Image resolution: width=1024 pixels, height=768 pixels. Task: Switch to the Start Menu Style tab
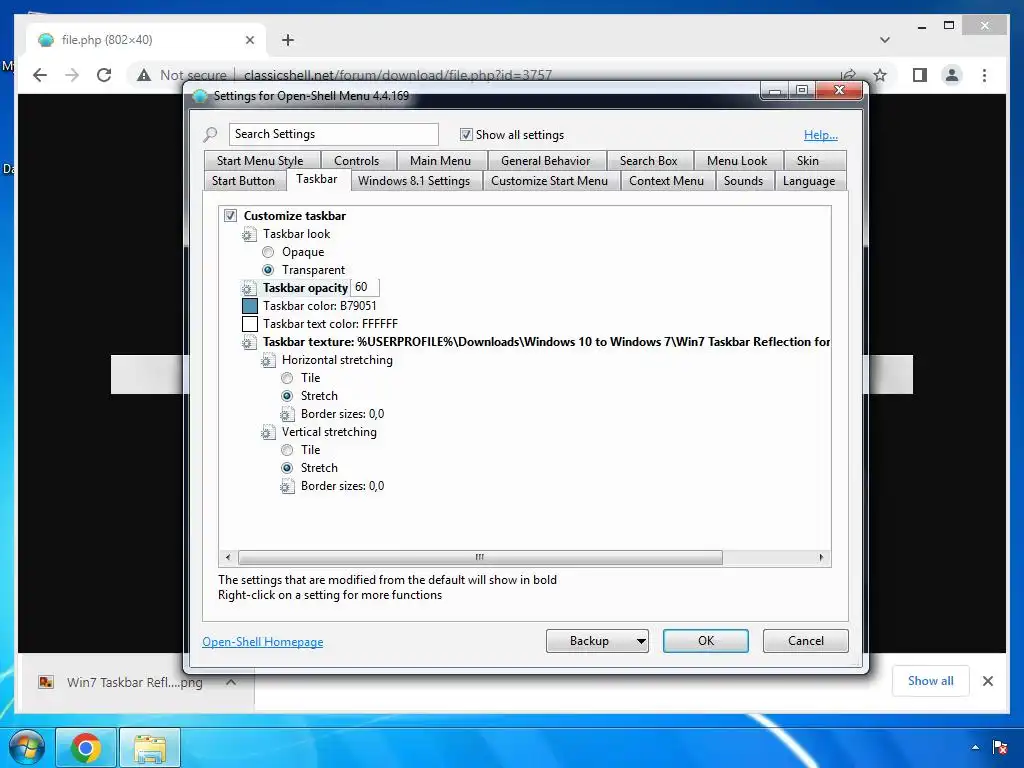coord(260,161)
